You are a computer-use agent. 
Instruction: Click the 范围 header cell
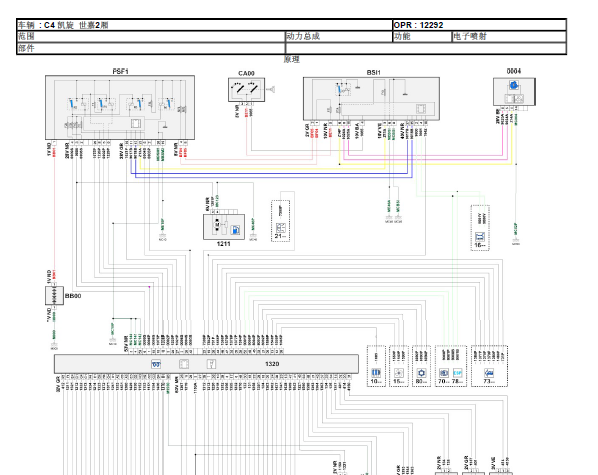tap(151, 37)
